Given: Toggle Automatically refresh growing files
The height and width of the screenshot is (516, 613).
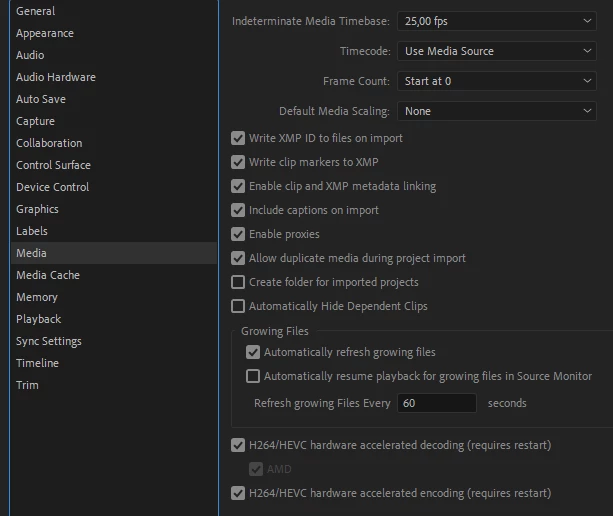Looking at the screenshot, I should 253,352.
